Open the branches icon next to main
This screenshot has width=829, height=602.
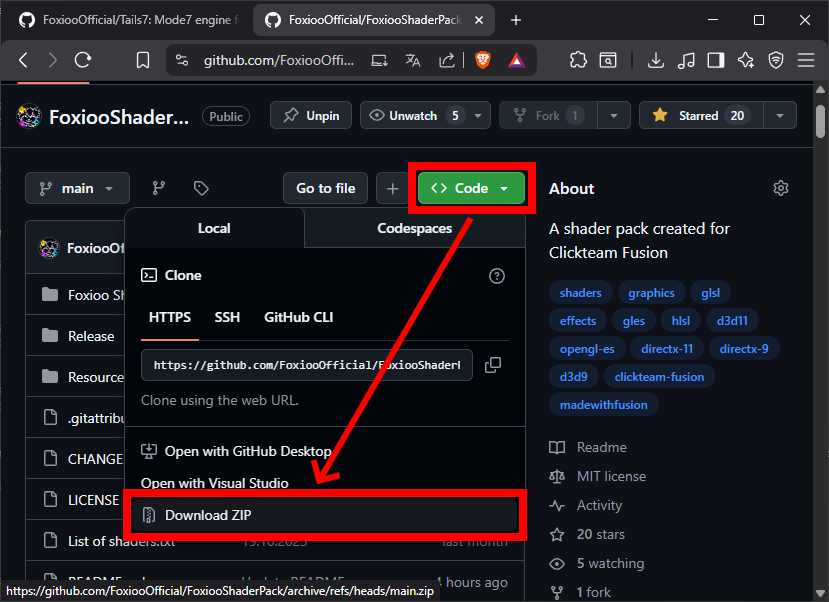[158, 188]
